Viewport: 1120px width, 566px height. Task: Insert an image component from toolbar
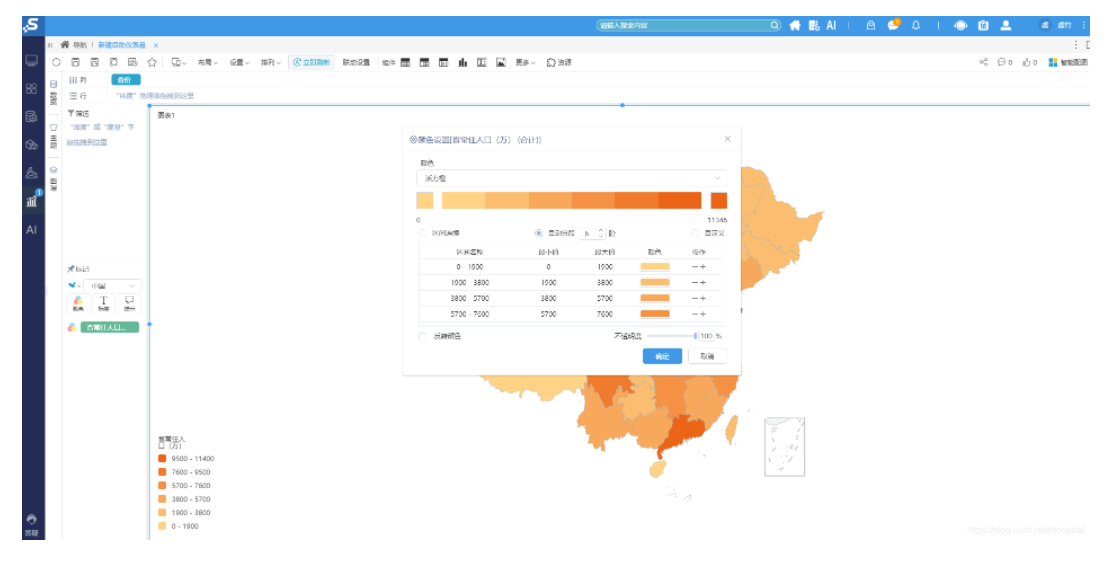(501, 62)
